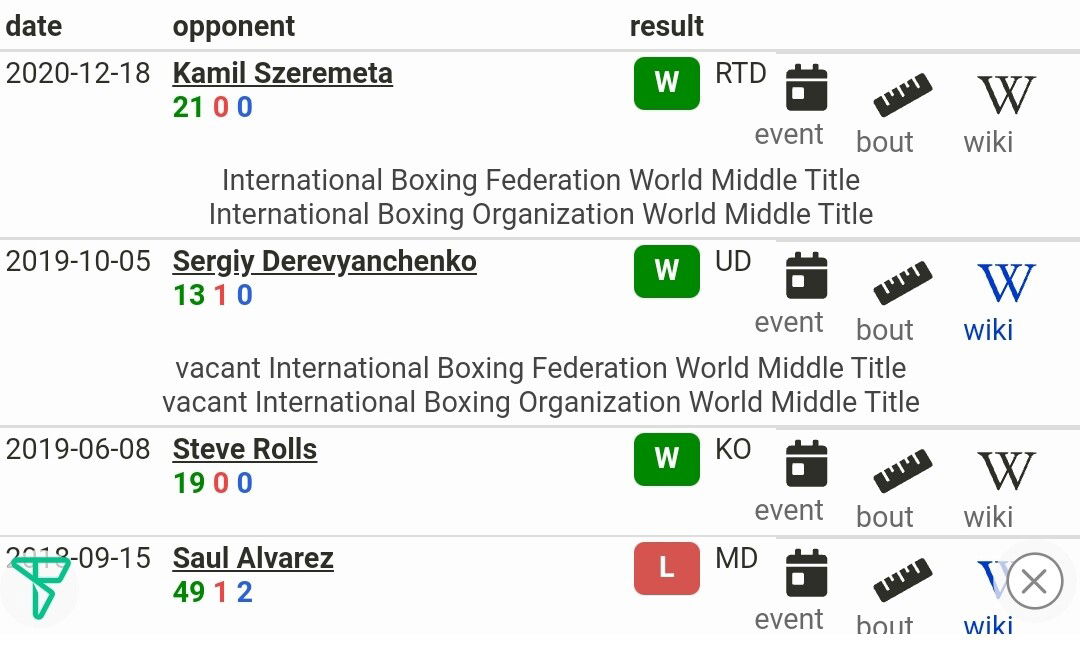This screenshot has width=1080, height=670.
Task: Open wiki icon for Steve Rolls fight
Action: 1006,470
